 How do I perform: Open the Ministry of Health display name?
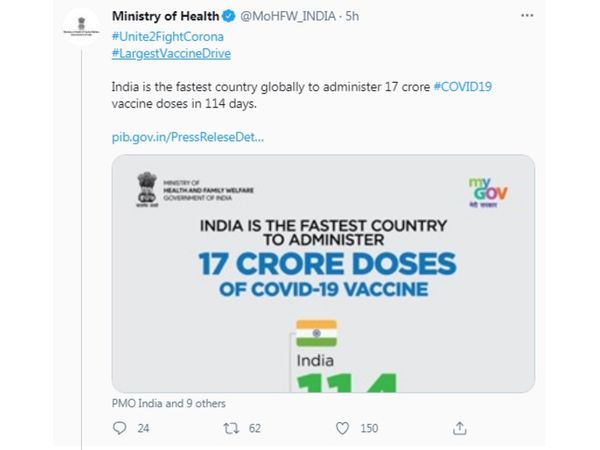[x=165, y=16]
